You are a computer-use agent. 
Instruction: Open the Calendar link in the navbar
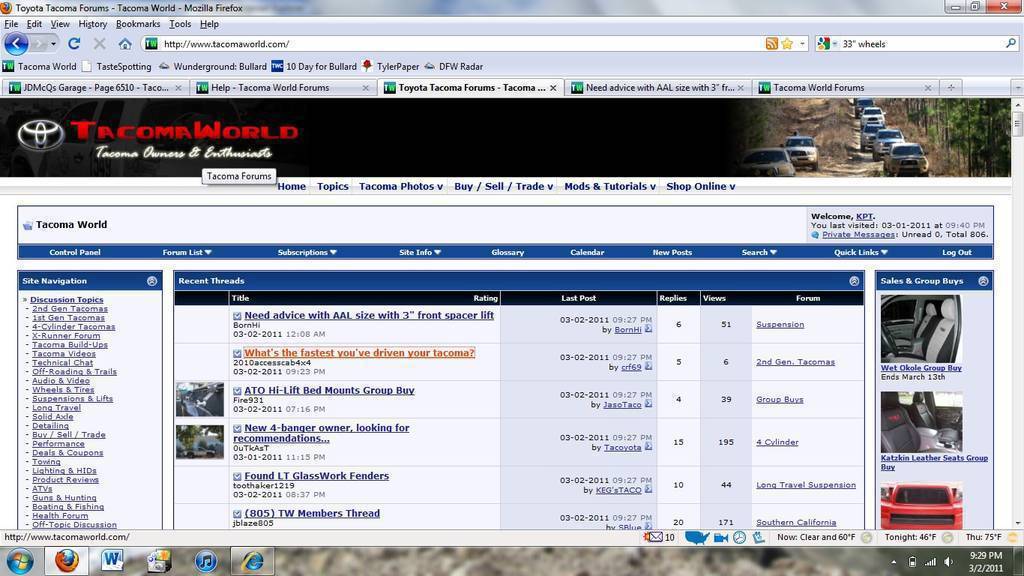click(x=587, y=252)
